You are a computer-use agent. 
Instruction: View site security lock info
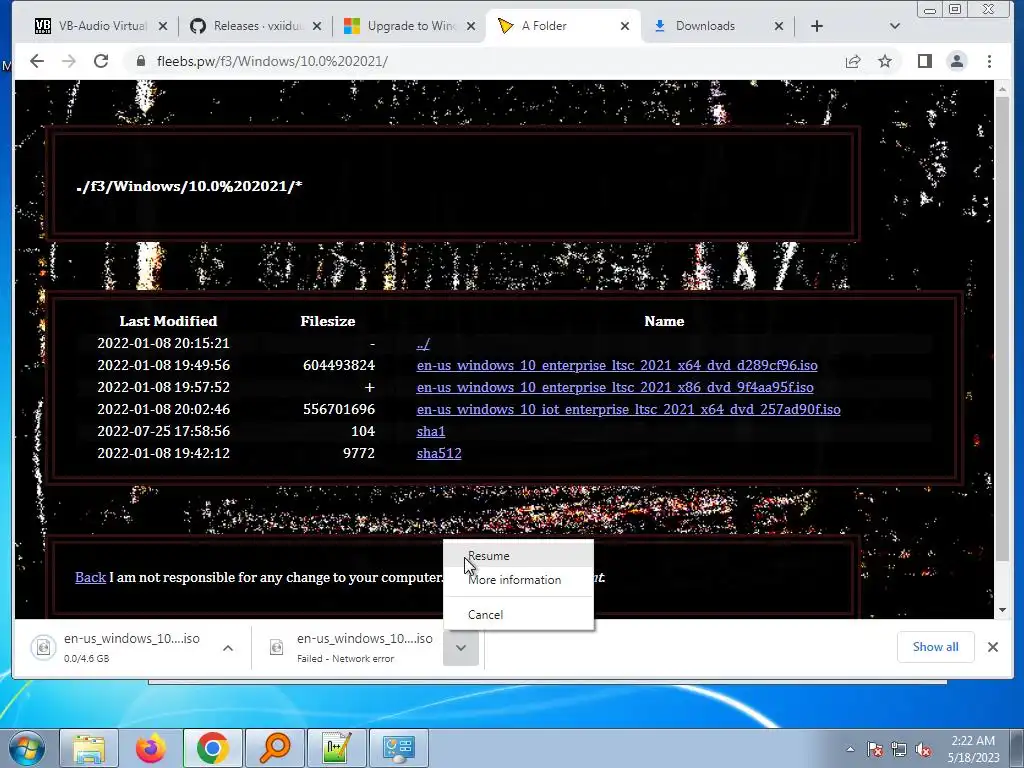pos(140,61)
